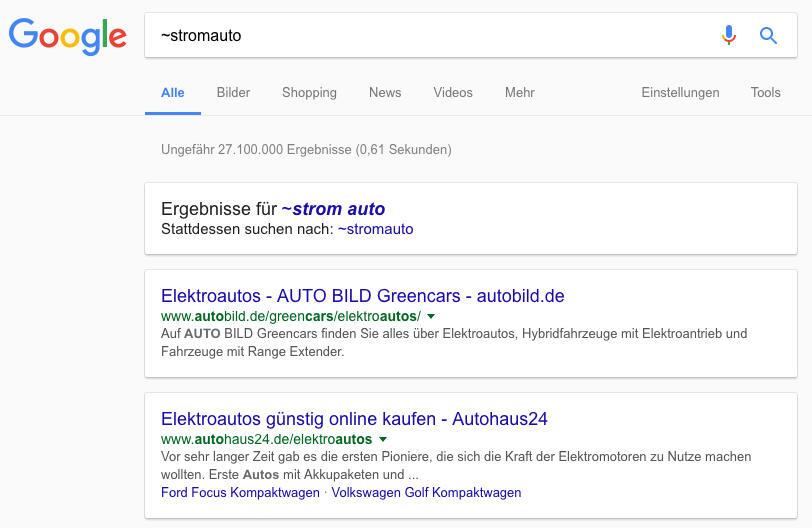
Task: Click the ~strom auto corrected query link
Action: (x=333, y=209)
